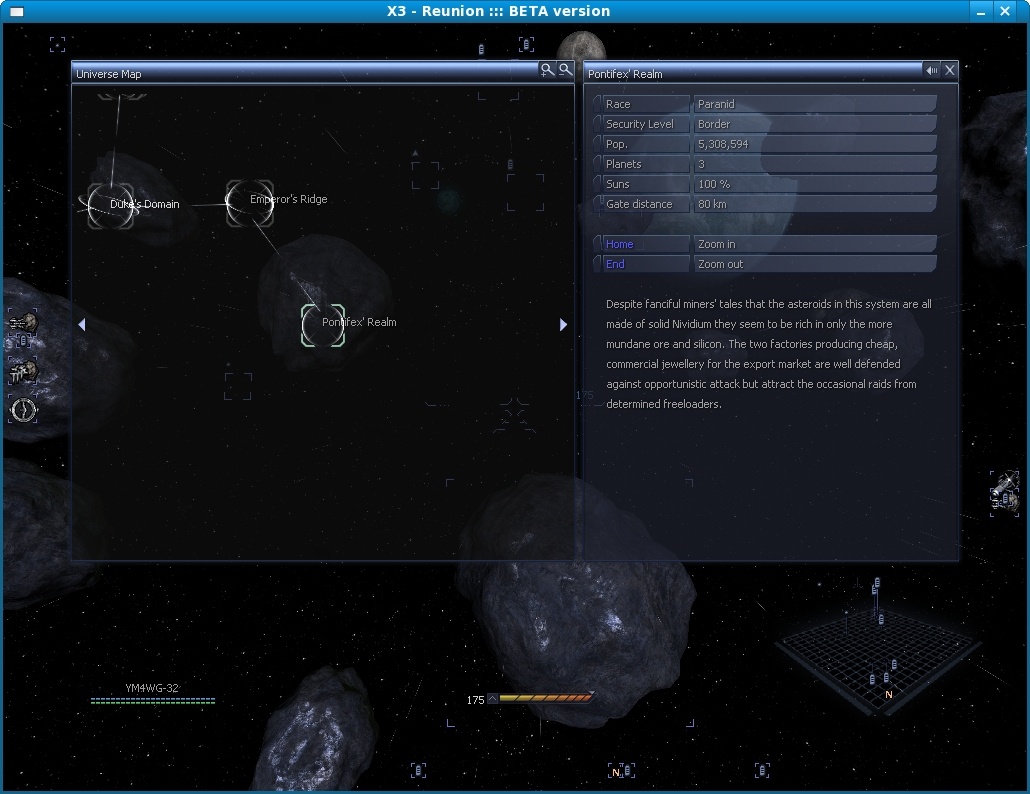Click the Zoom in row
The height and width of the screenshot is (794, 1030).
tap(815, 244)
